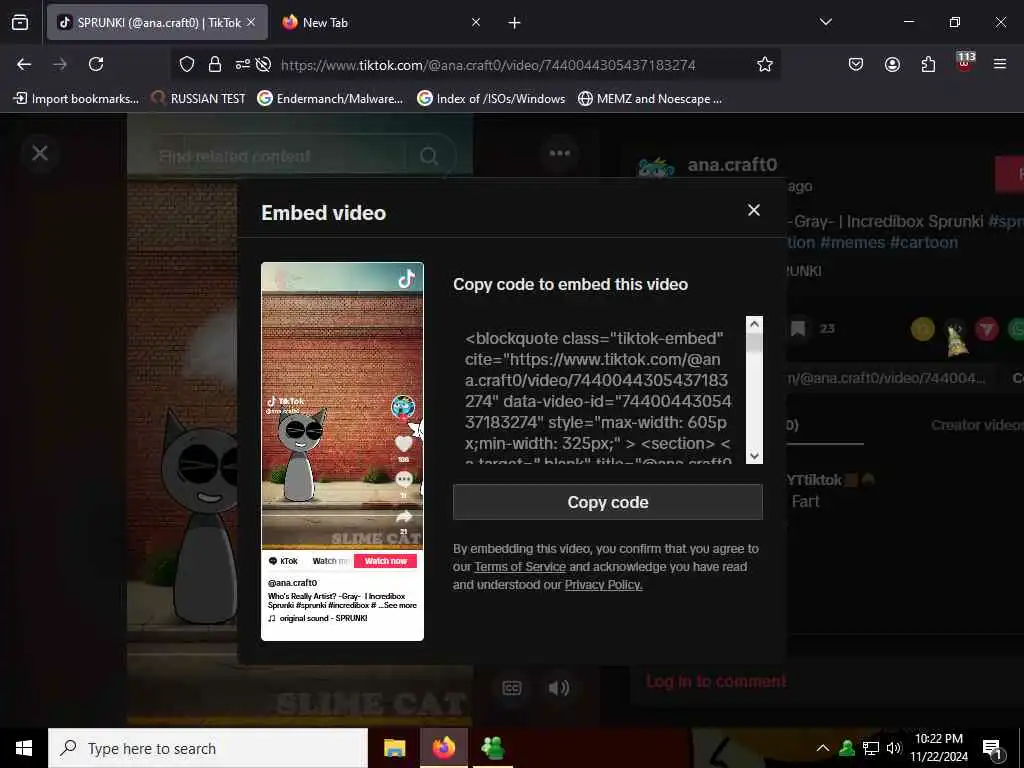Click the site security padlock icon
Screen dimensions: 1024x768
[214, 64]
